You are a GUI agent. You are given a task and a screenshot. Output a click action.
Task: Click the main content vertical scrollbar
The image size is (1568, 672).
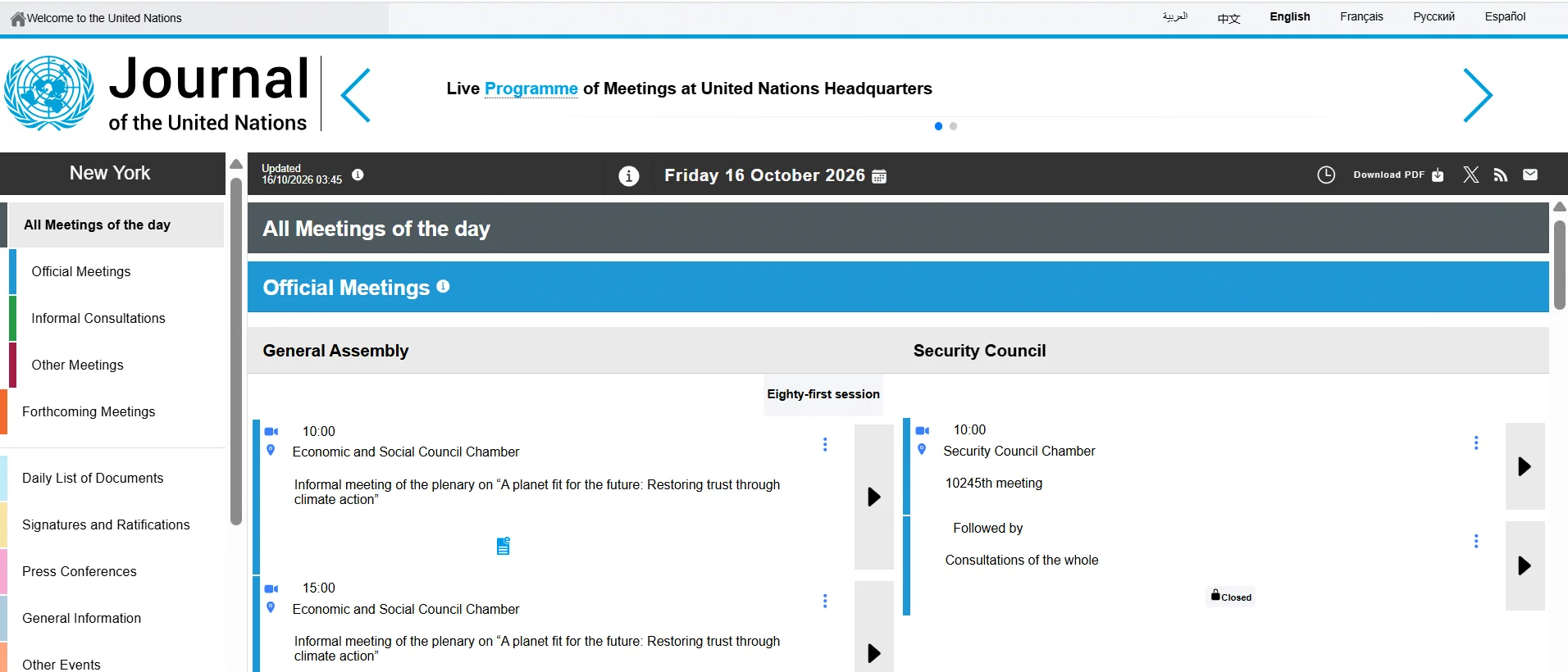click(x=1560, y=264)
